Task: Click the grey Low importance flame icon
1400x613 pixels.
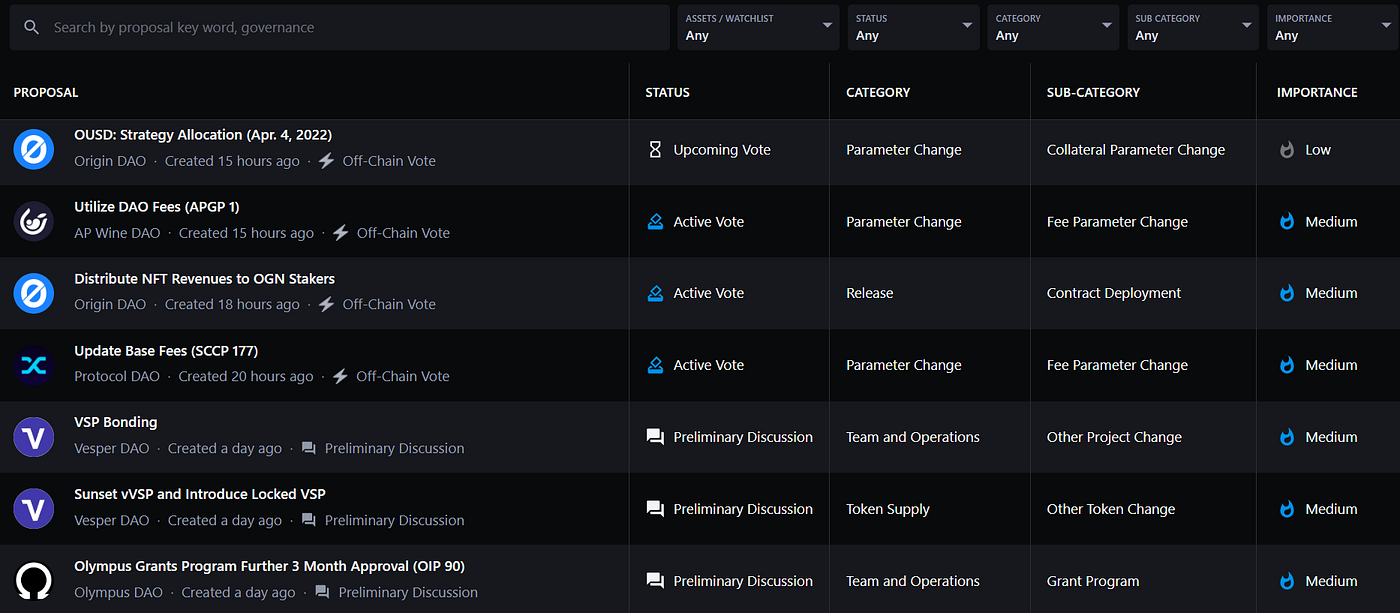Action: 1287,150
